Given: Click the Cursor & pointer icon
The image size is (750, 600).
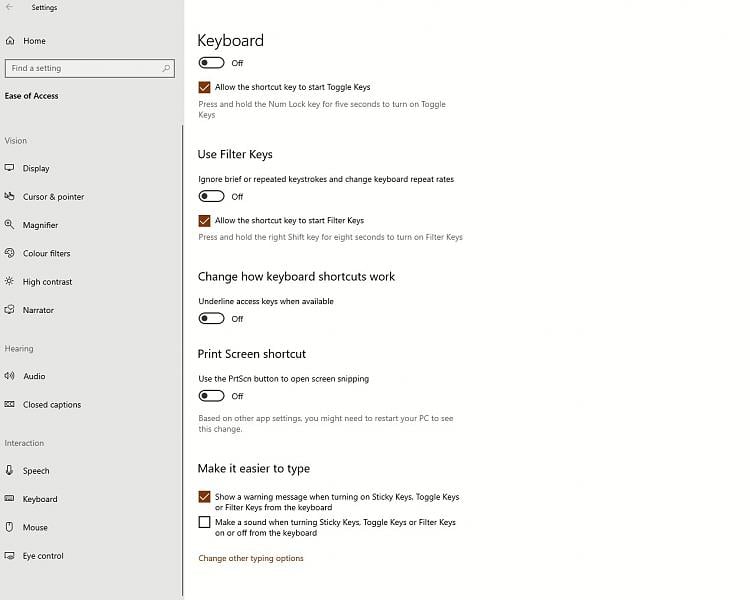Looking at the screenshot, I should [10, 196].
